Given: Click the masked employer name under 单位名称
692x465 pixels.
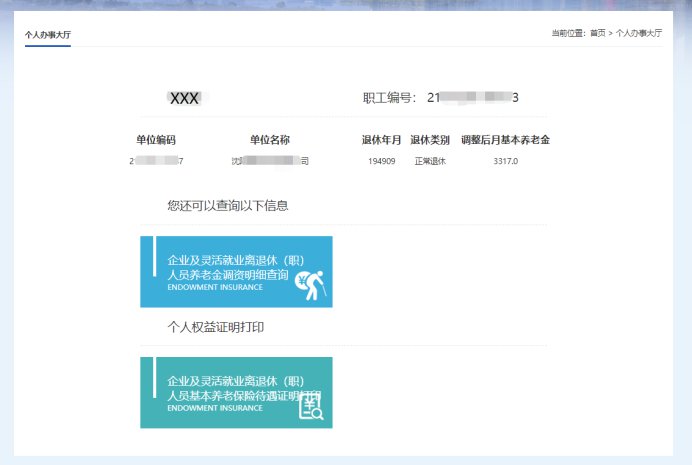Looking at the screenshot, I should (x=270, y=161).
